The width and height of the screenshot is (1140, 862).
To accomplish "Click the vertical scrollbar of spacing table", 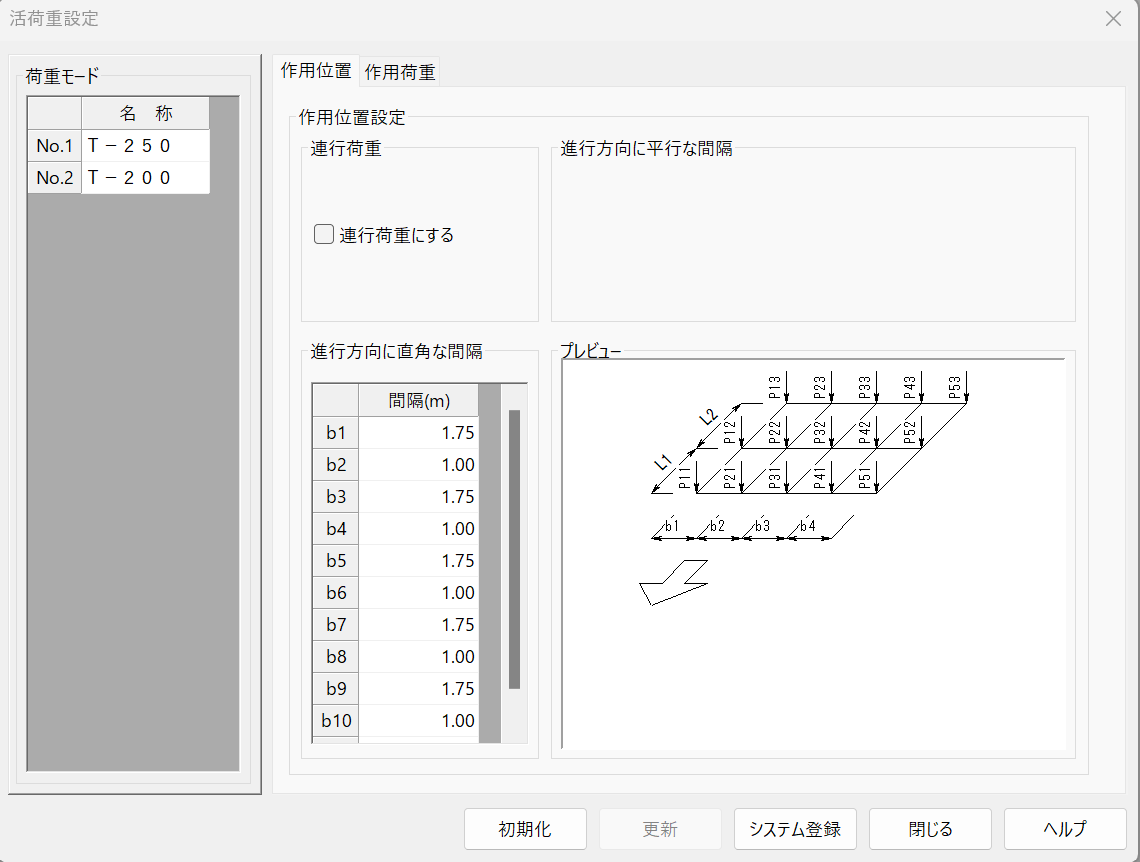I will tap(514, 548).
